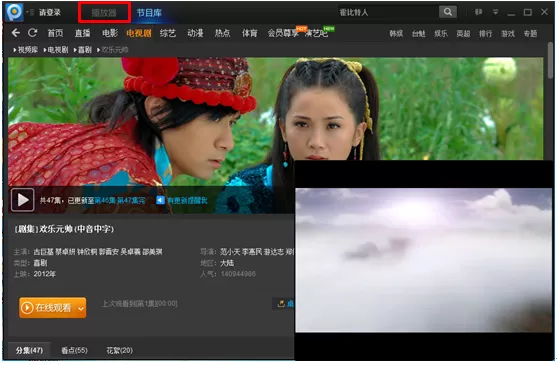The height and width of the screenshot is (365, 557).
Task: Click the skin icon in the title bar
Action: click(478, 12)
